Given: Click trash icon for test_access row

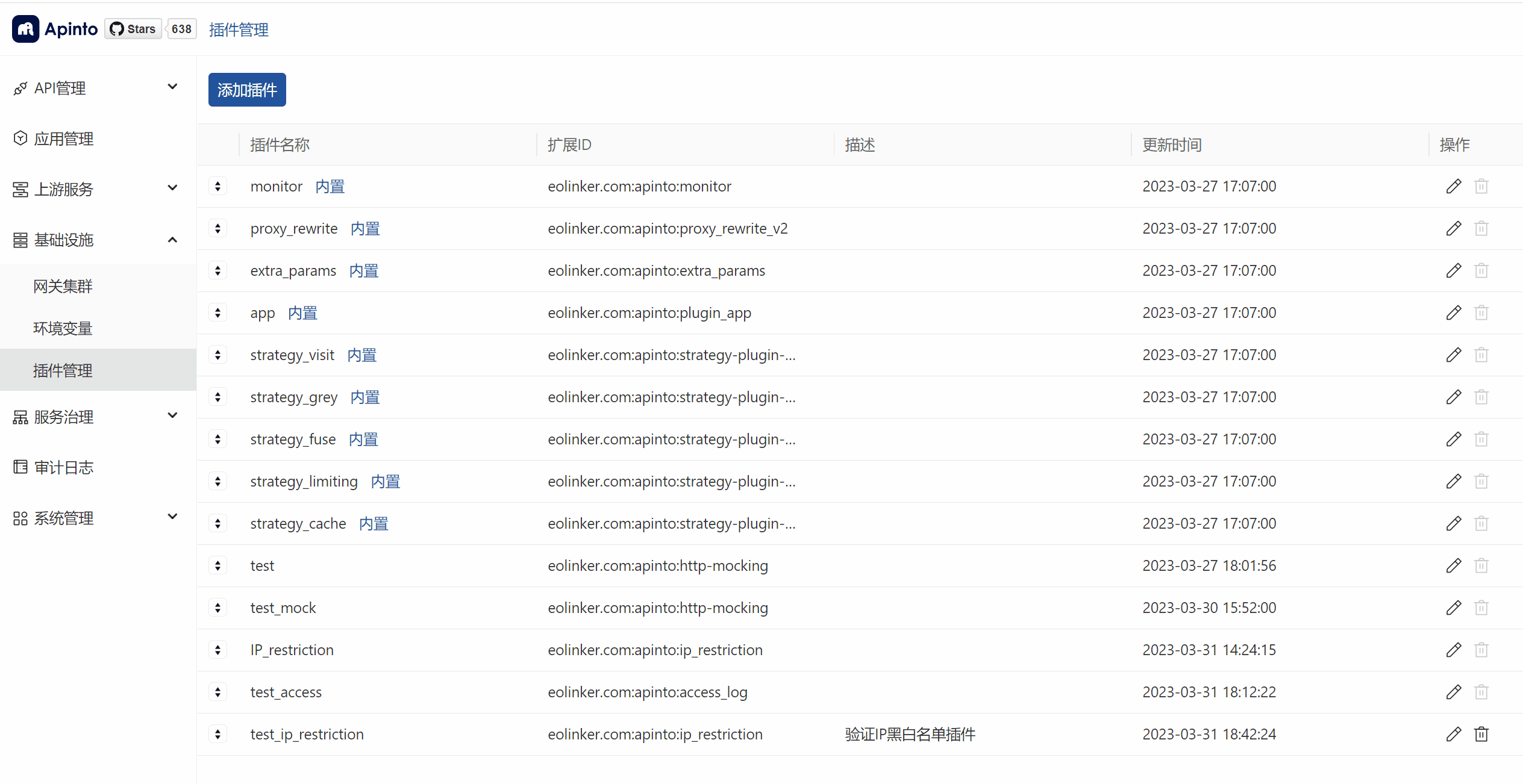Looking at the screenshot, I should 1481,692.
